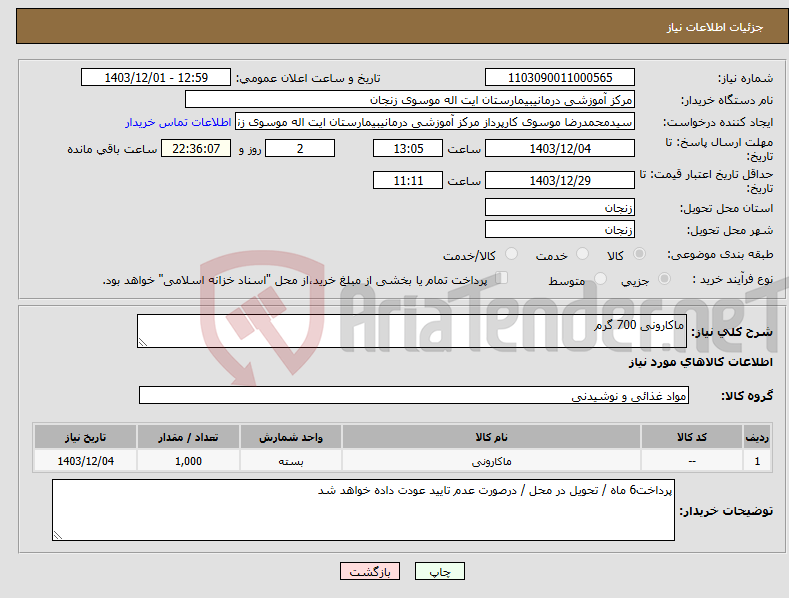Image resolution: width=789 pixels, height=598 pixels.
Task: Click the deadline time field 13:05
Action: pyautogui.click(x=408, y=148)
